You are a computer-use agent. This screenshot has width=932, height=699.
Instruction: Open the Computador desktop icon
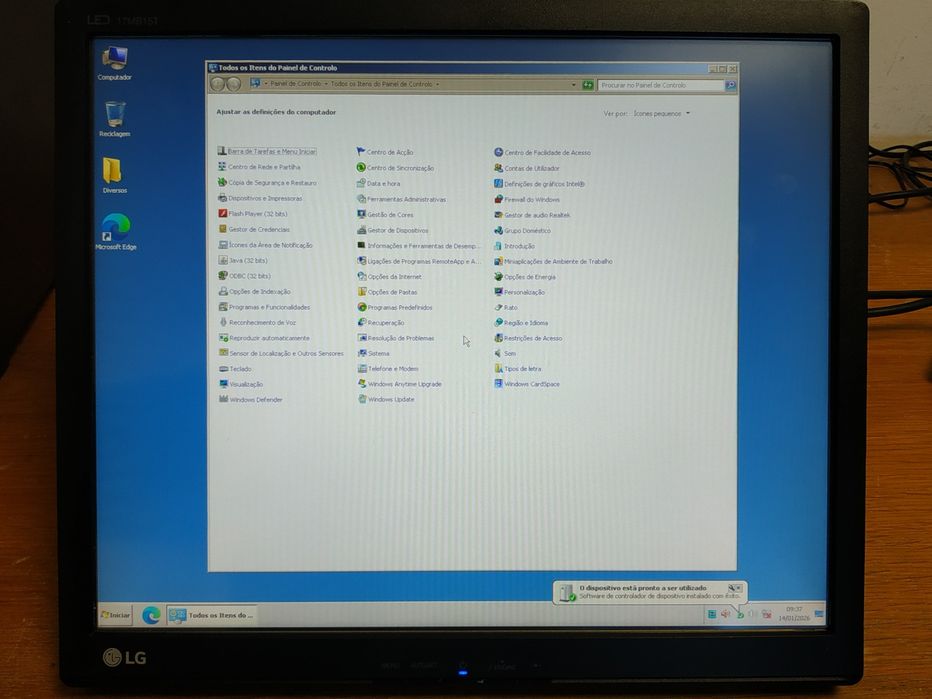pyautogui.click(x=115, y=64)
